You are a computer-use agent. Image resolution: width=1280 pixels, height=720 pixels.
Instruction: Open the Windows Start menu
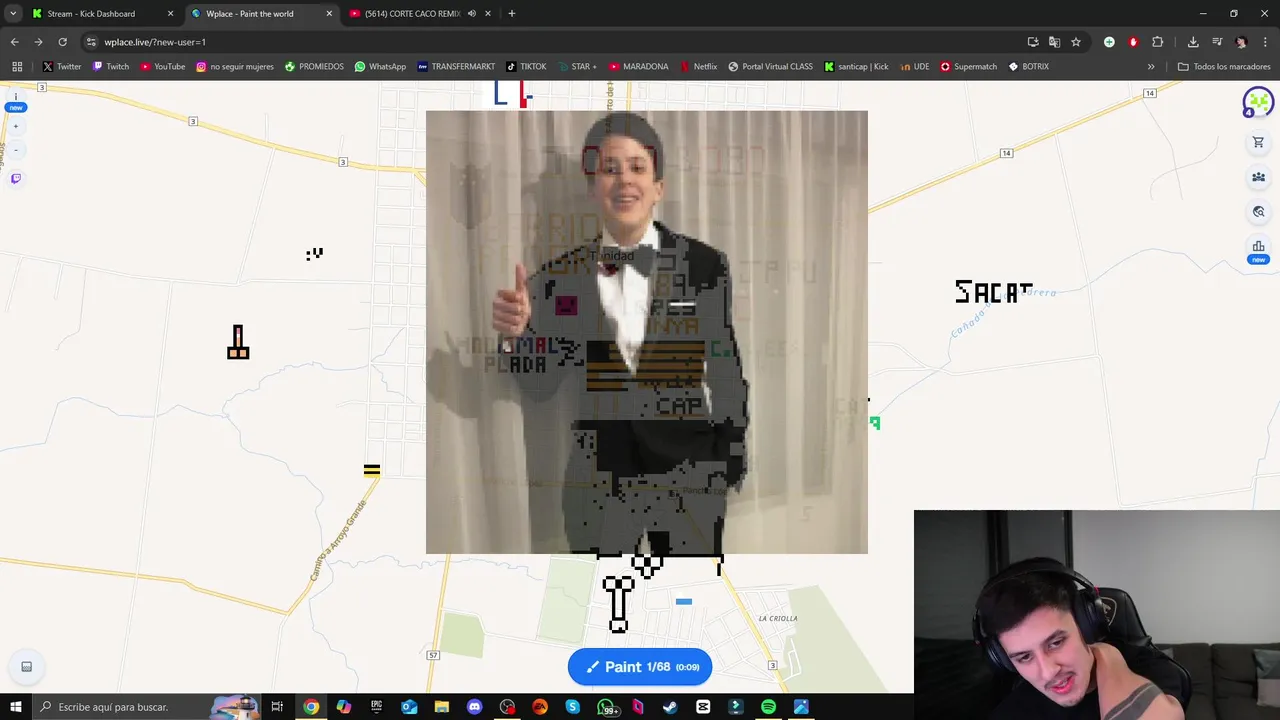click(16, 707)
